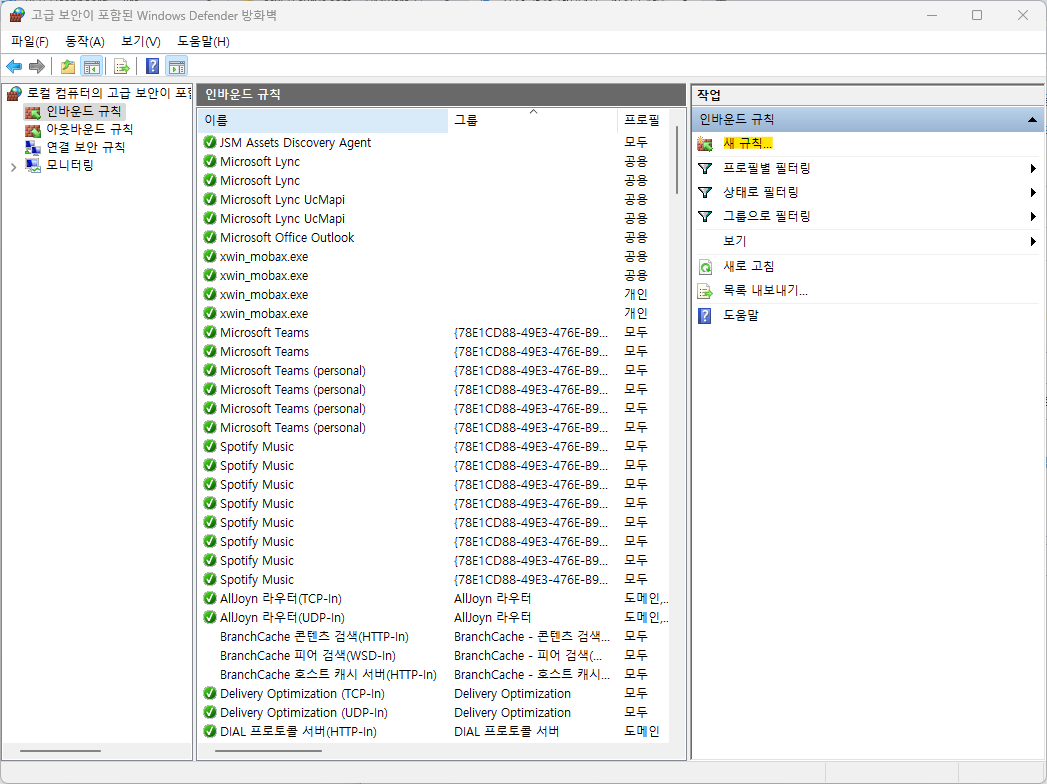
Task: Select 모니터링 label in the tree
Action: [x=69, y=166]
